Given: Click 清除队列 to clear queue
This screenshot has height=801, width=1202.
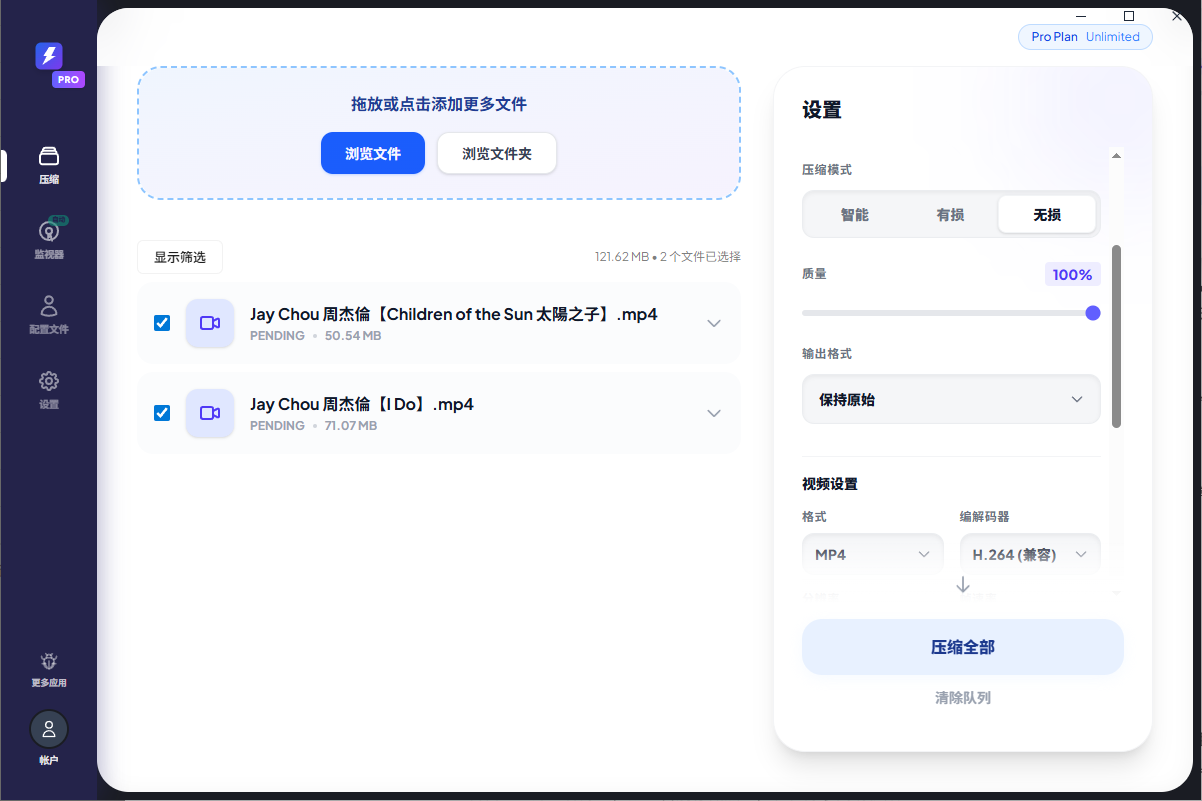Looking at the screenshot, I should [963, 698].
